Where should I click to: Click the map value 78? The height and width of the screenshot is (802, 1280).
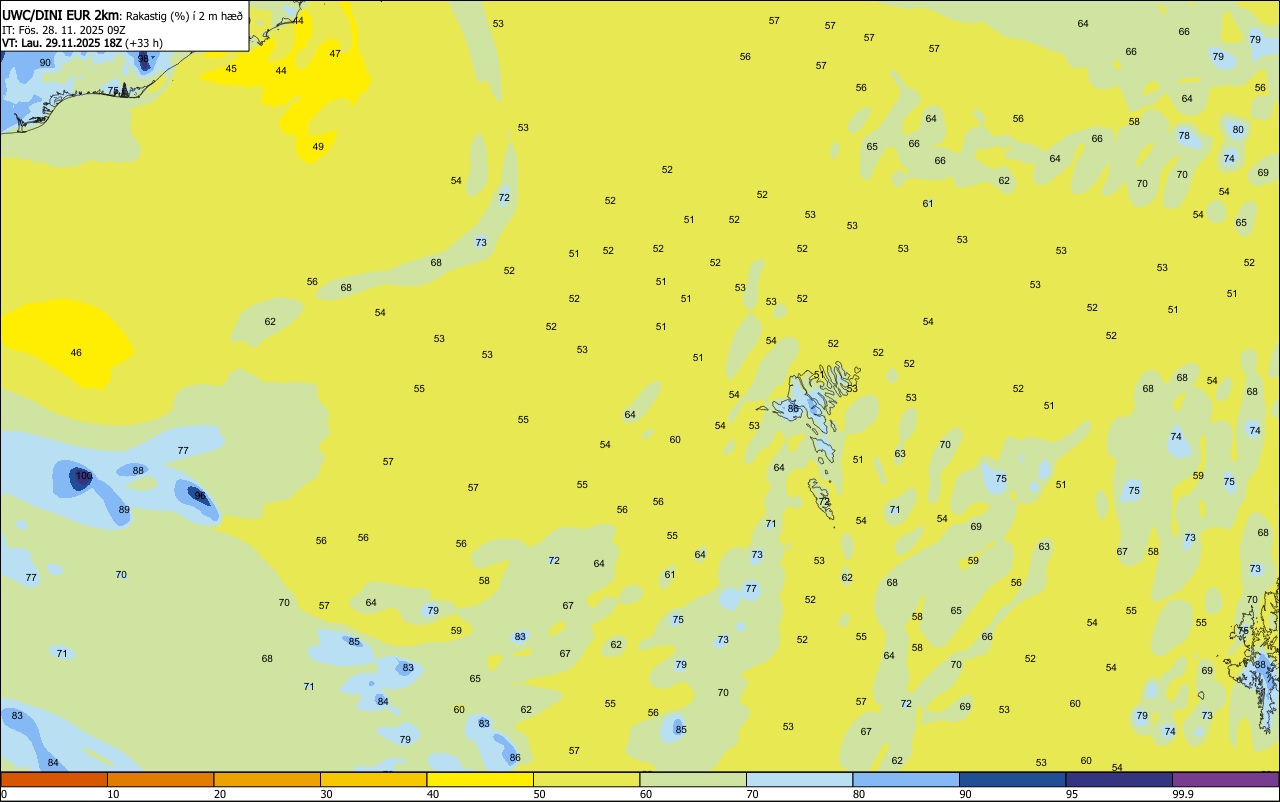pos(1184,136)
